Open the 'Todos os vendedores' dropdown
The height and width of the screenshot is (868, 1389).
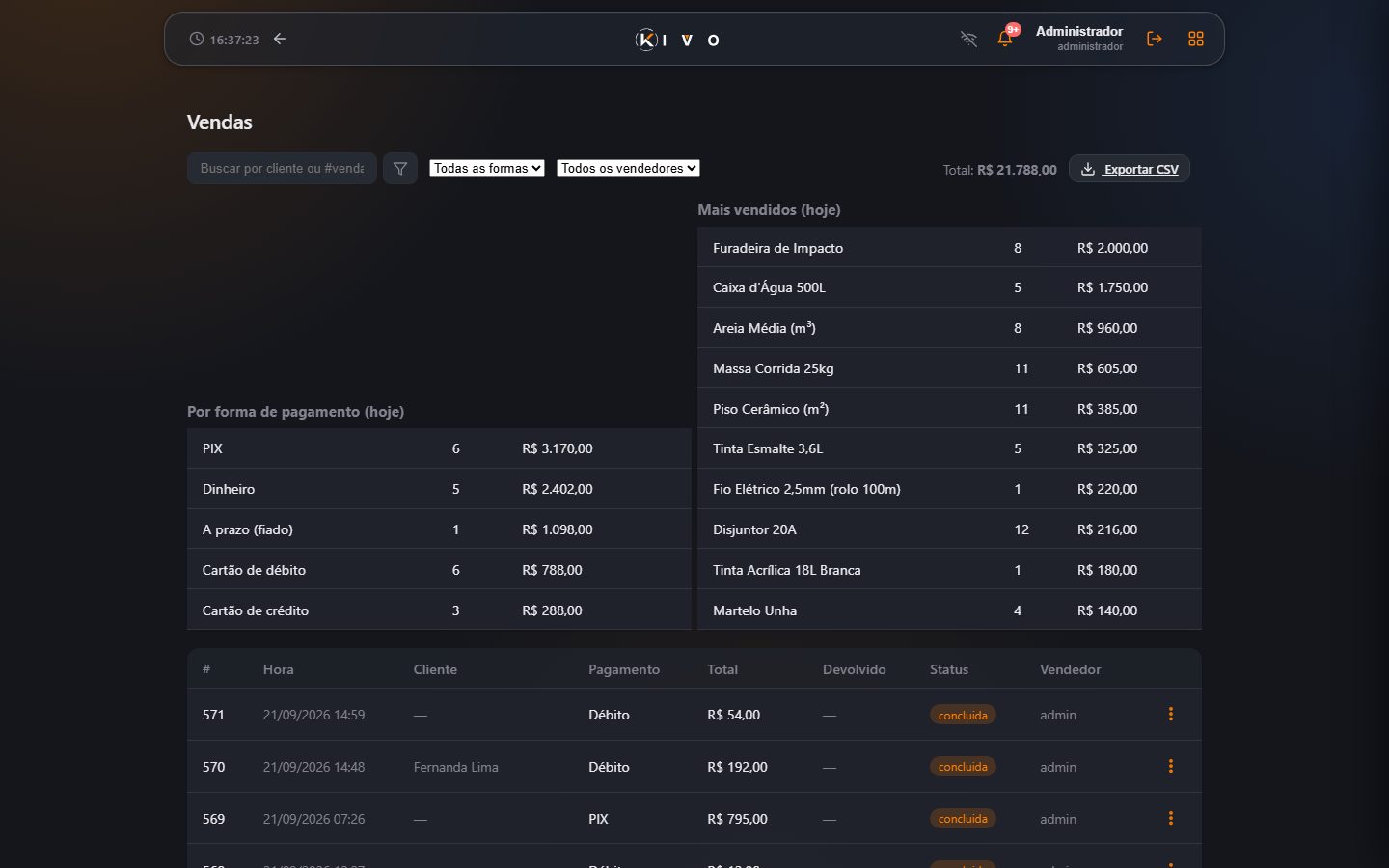pos(628,168)
